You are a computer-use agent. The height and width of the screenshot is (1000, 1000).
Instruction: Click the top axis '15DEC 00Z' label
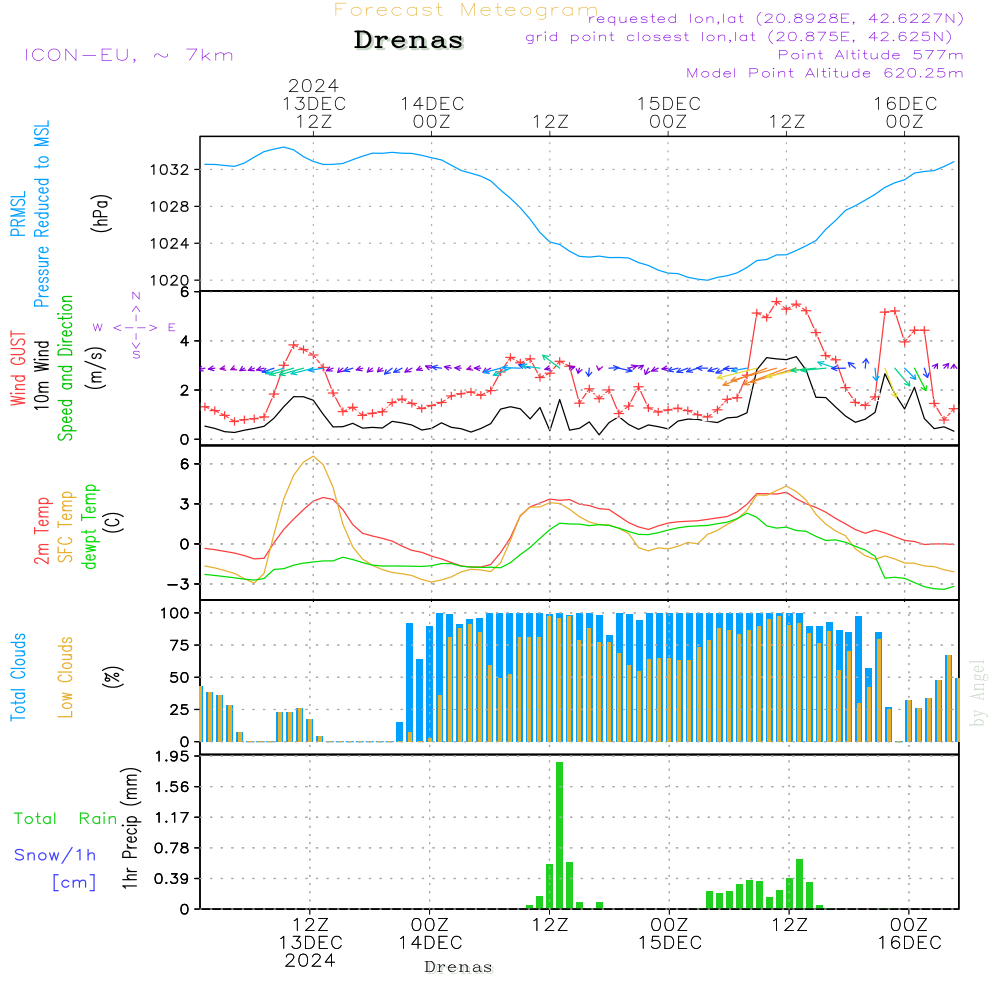(x=668, y=112)
